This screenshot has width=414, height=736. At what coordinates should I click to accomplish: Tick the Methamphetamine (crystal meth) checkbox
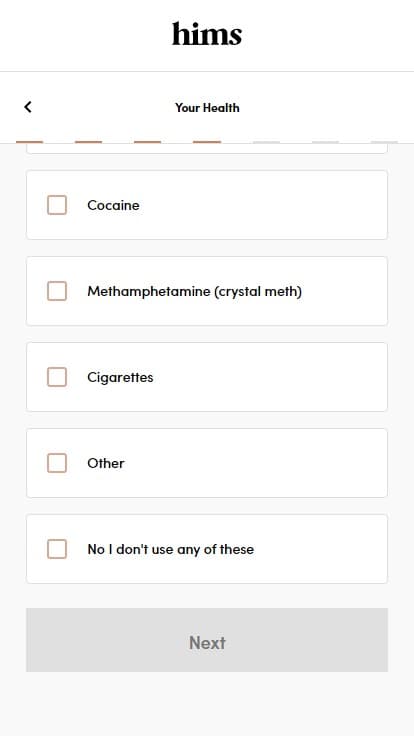(57, 291)
